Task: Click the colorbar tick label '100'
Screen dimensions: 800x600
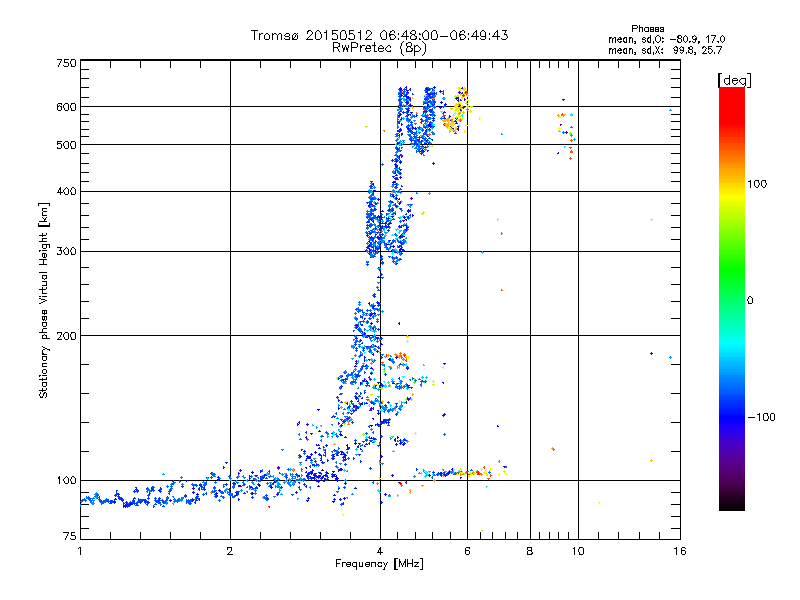Action: pyautogui.click(x=757, y=184)
